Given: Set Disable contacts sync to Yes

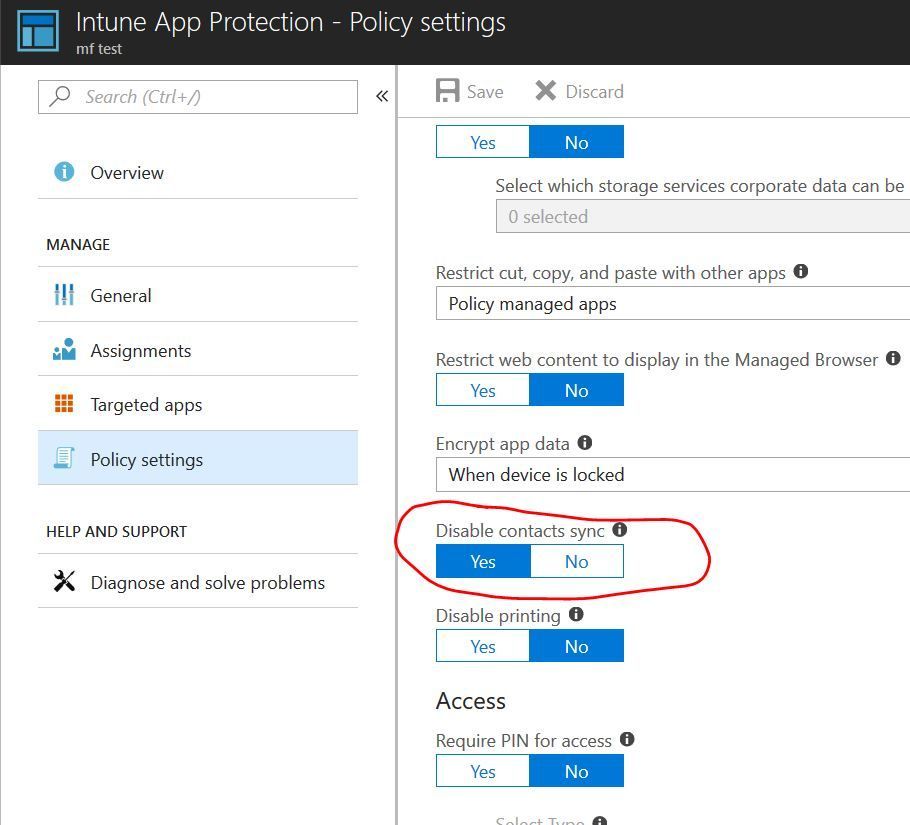Looking at the screenshot, I should (483, 561).
